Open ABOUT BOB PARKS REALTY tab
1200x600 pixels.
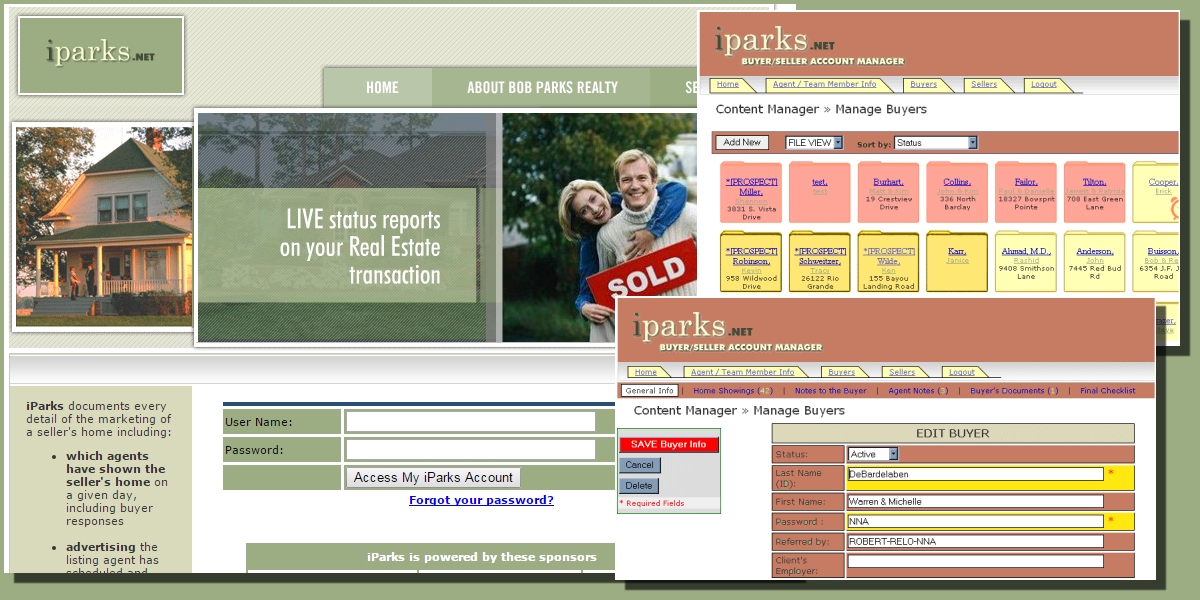pyautogui.click(x=542, y=88)
